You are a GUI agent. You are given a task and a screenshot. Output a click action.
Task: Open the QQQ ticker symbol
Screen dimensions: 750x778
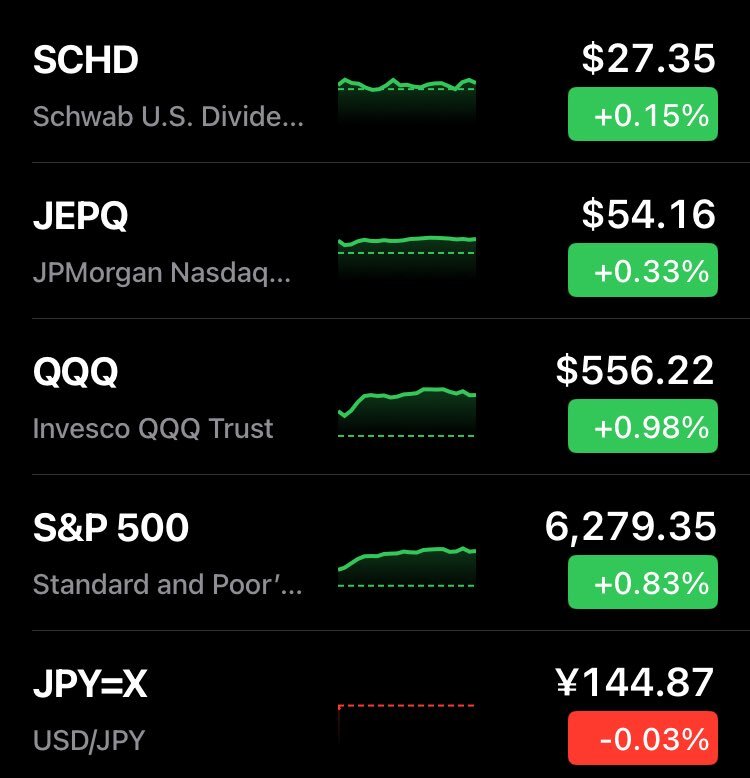click(76, 372)
